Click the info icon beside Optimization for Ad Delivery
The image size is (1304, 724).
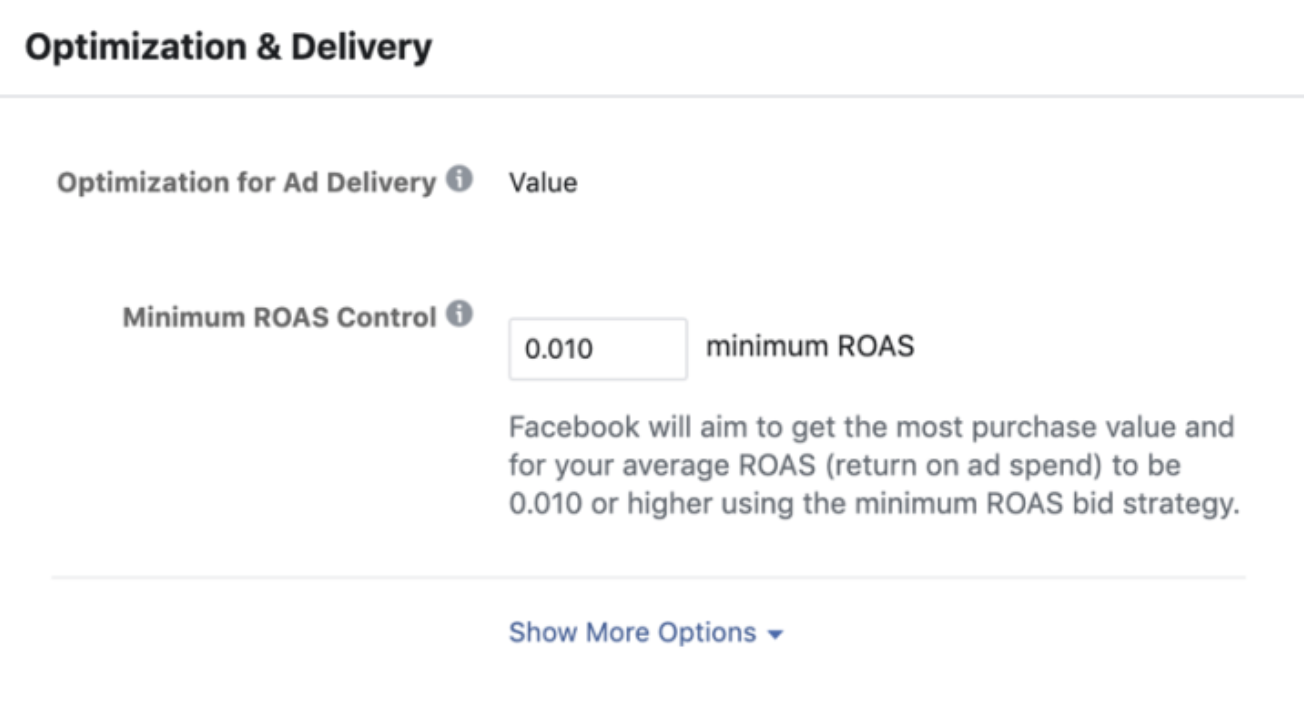point(459,180)
